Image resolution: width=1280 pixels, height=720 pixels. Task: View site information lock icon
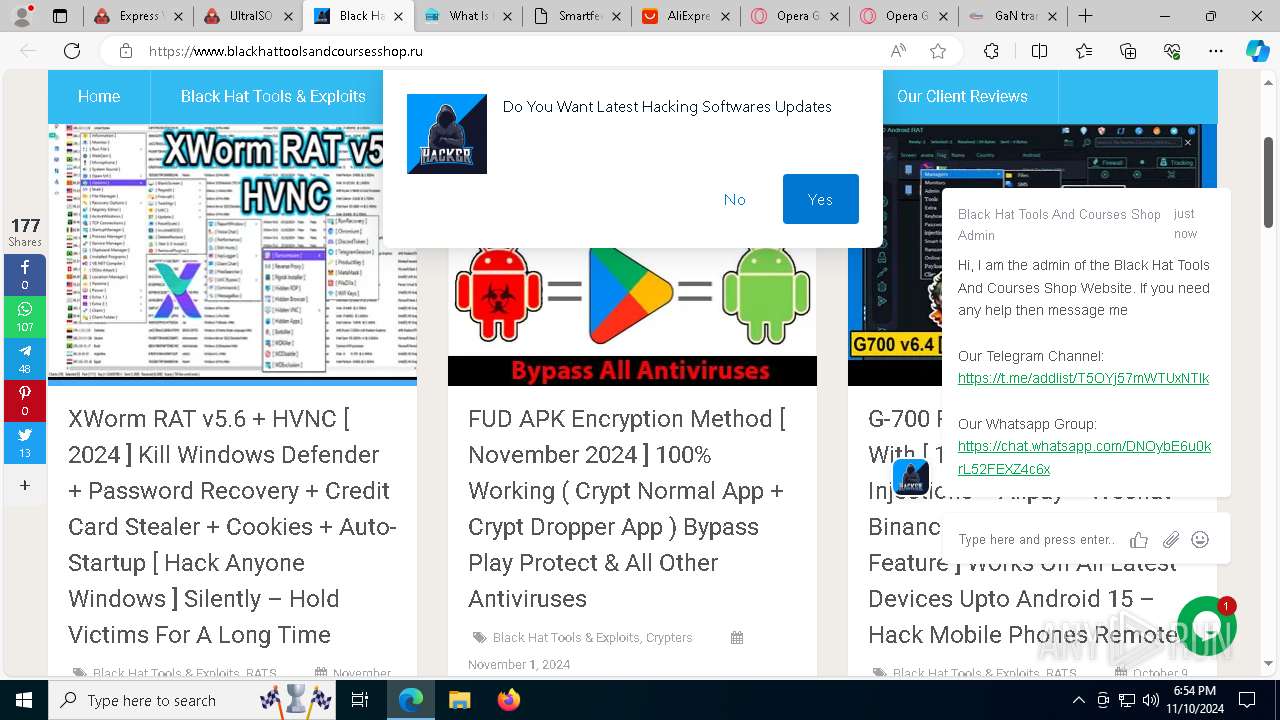125,51
